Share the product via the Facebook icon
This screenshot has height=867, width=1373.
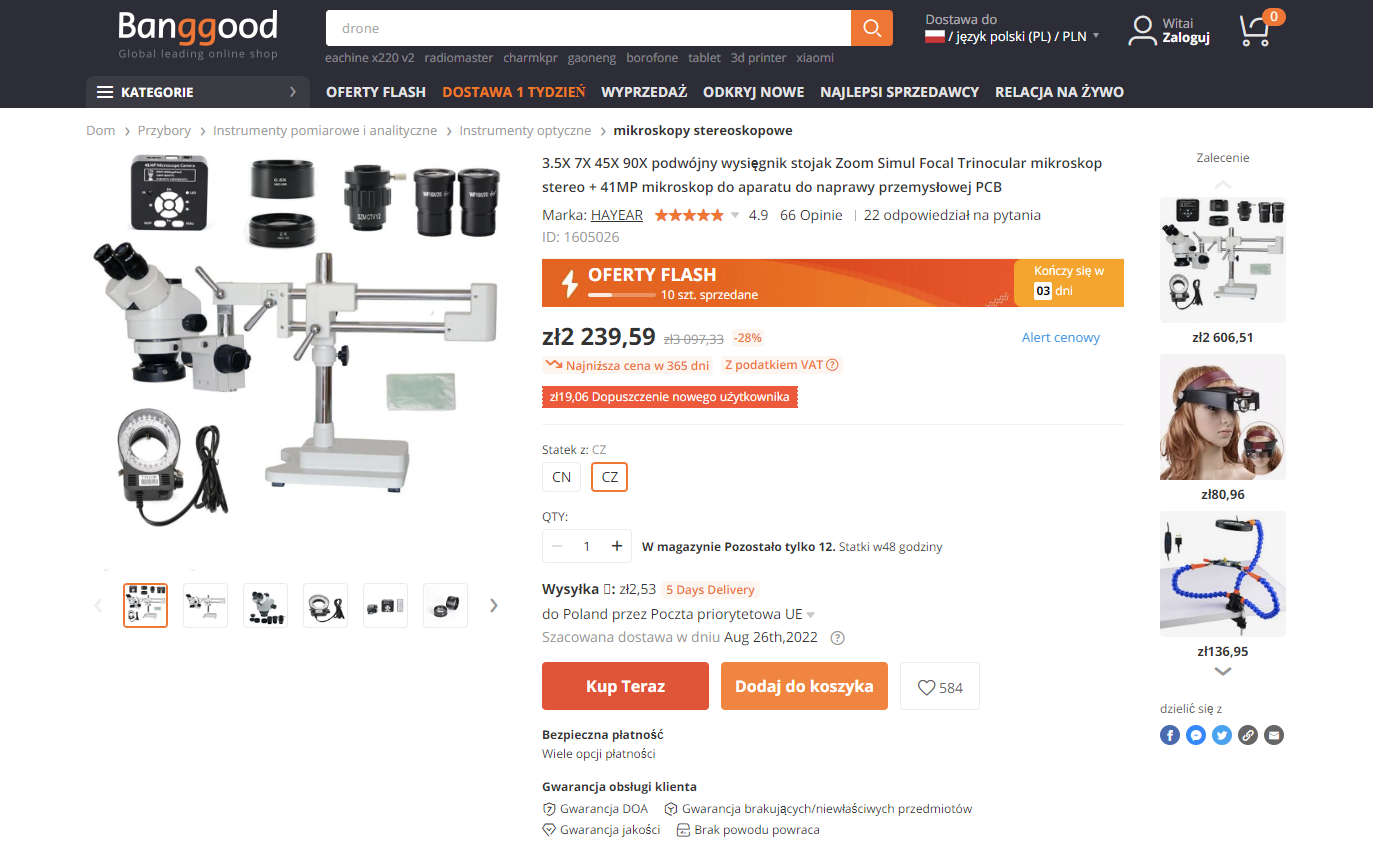pos(1170,735)
